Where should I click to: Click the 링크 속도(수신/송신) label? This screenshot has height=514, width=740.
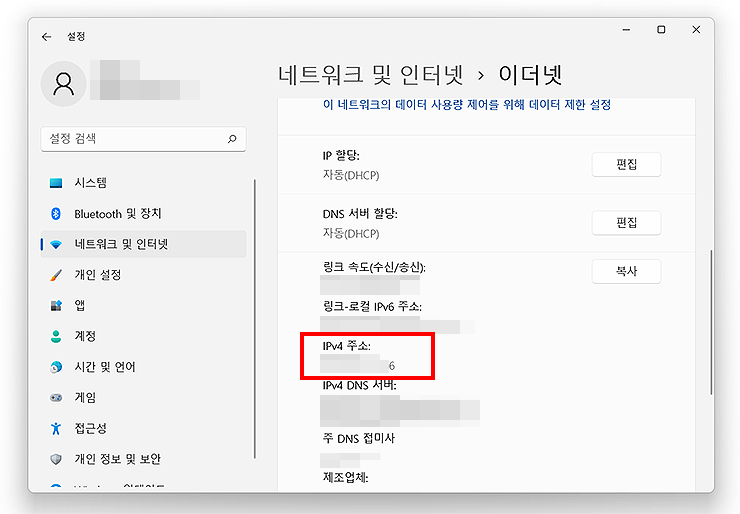(374, 268)
